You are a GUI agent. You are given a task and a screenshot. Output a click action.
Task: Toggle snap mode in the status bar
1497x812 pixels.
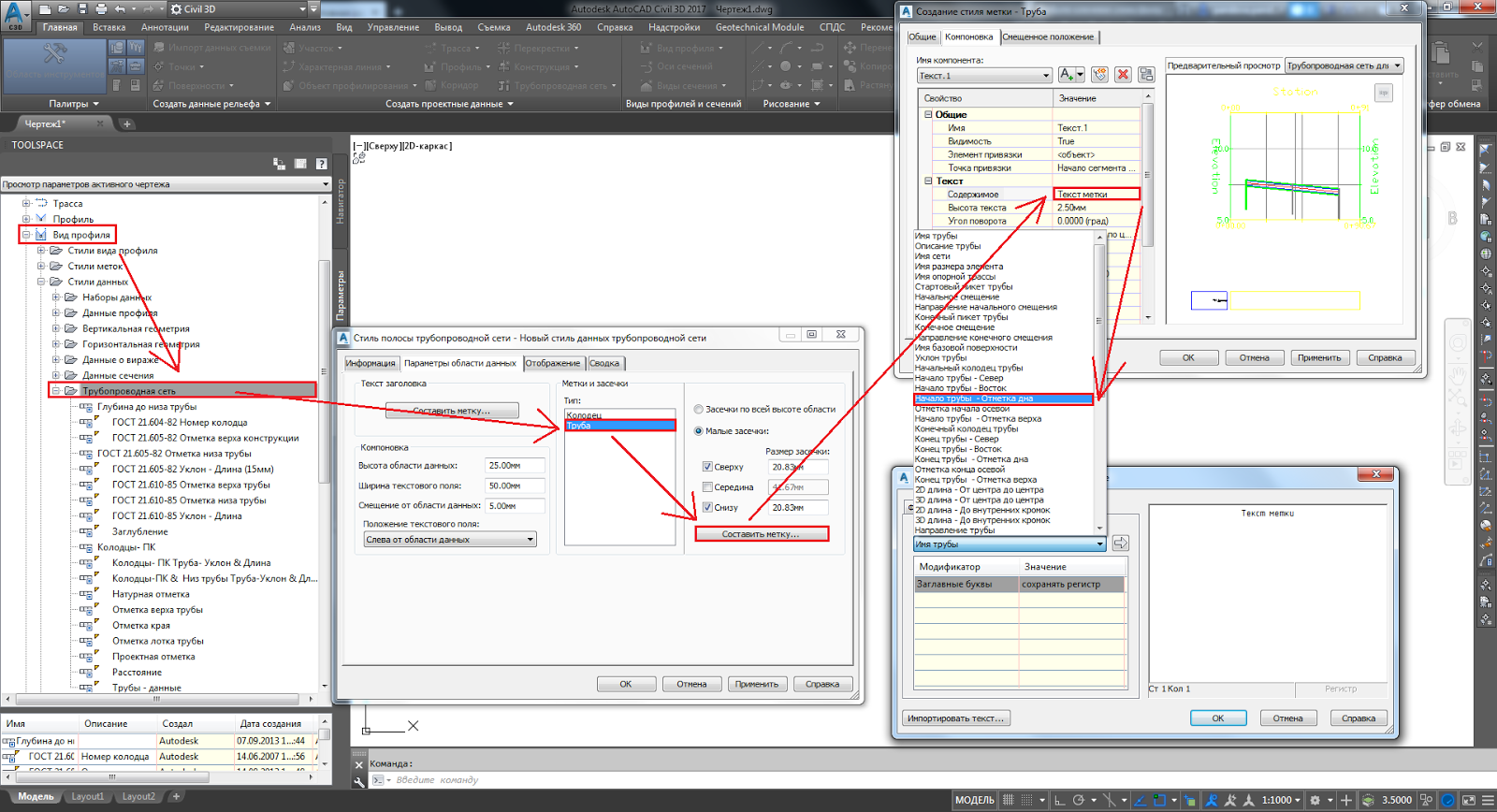pyautogui.click(x=1027, y=800)
